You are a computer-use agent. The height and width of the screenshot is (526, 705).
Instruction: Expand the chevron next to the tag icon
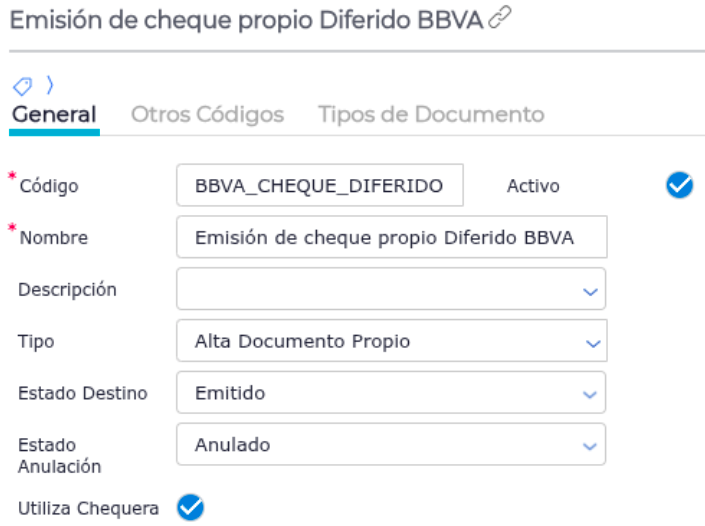click(x=49, y=86)
